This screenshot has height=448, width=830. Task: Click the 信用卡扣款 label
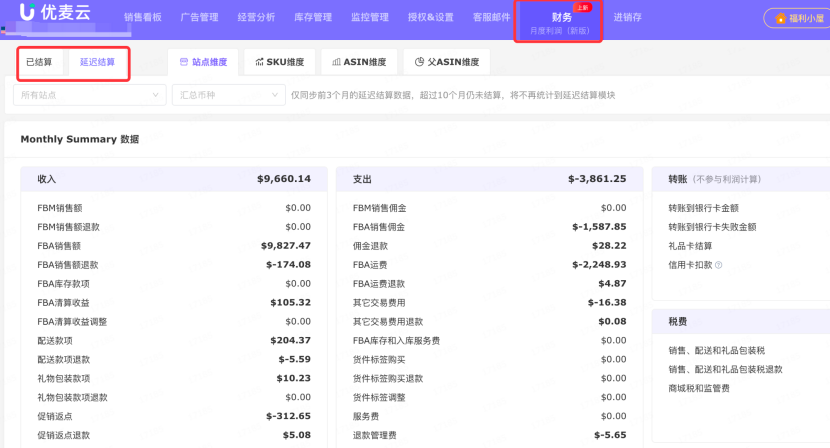(690, 265)
